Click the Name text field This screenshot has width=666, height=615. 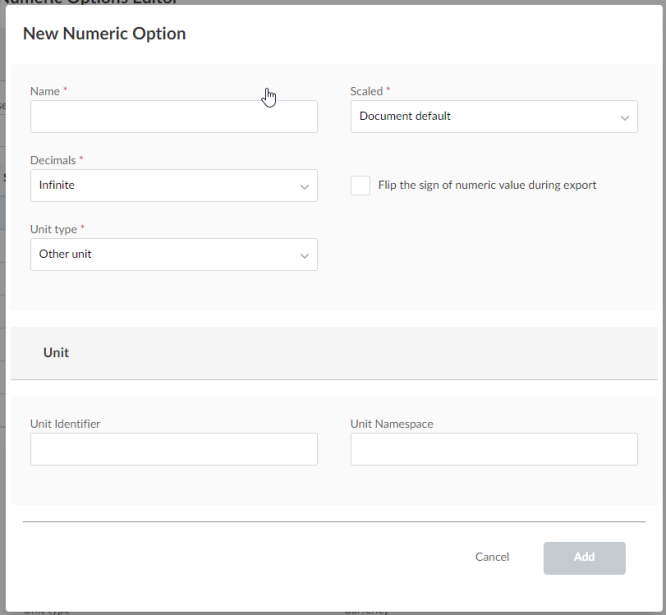(173, 117)
